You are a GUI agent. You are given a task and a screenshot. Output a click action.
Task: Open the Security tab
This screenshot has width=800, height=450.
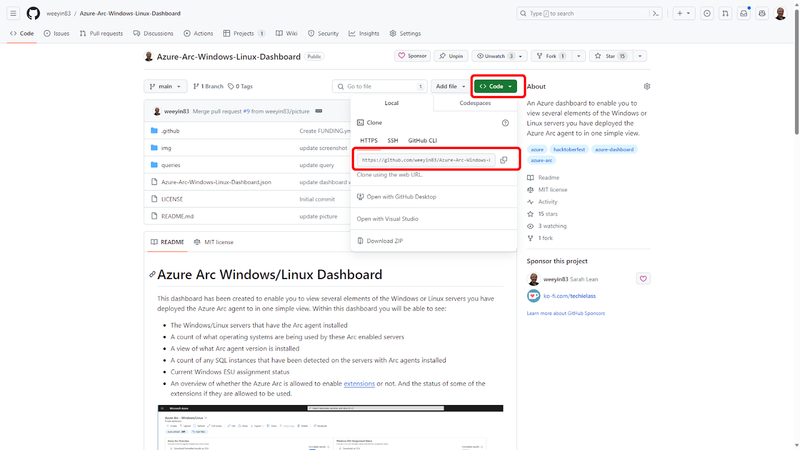pyautogui.click(x=323, y=33)
